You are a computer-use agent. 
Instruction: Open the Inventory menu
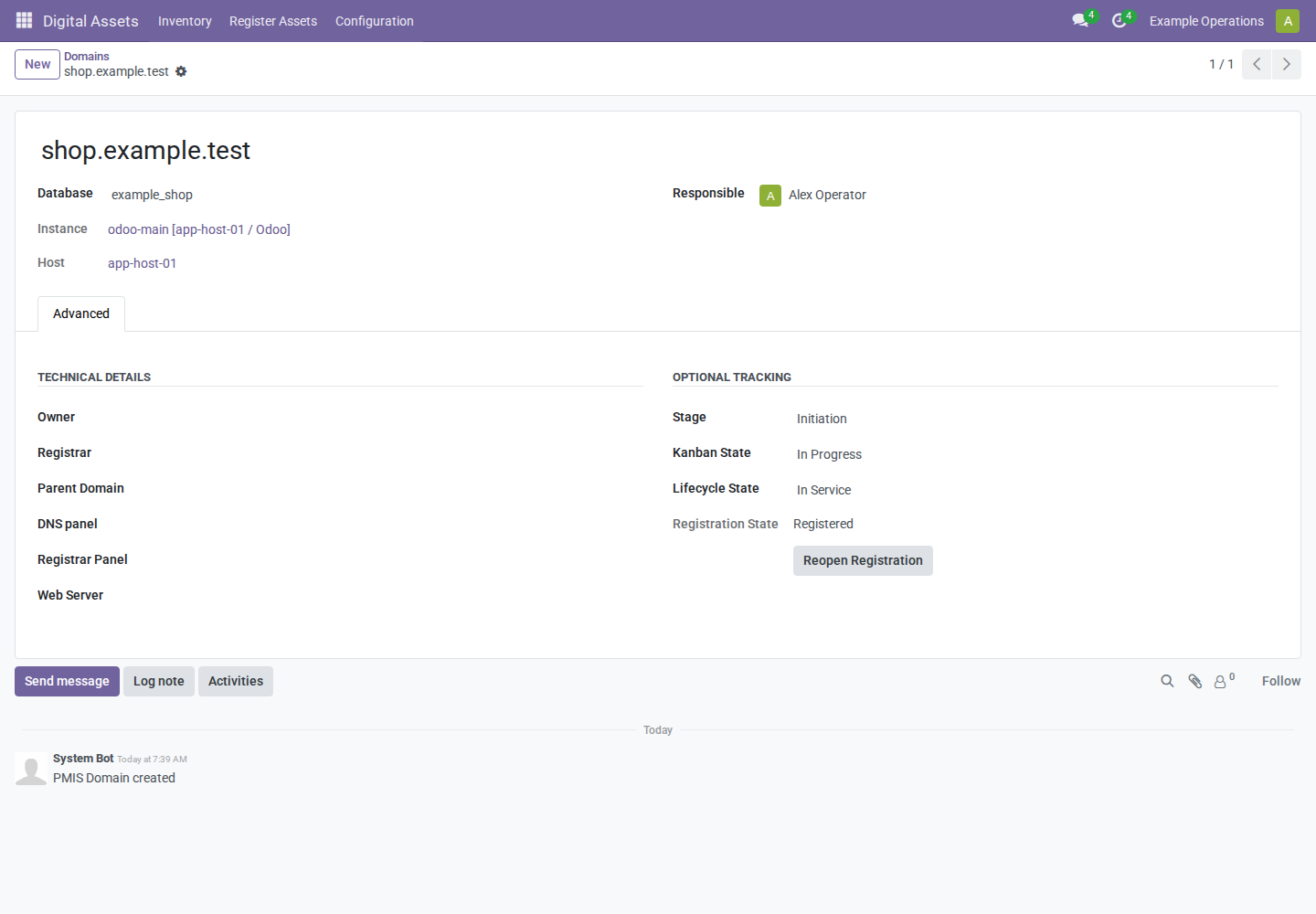185,21
